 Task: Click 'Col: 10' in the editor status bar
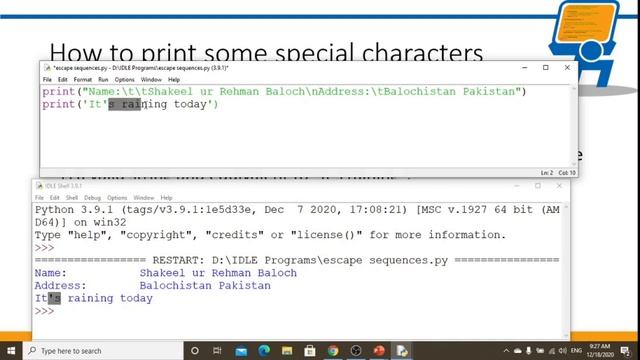pyautogui.click(x=567, y=173)
